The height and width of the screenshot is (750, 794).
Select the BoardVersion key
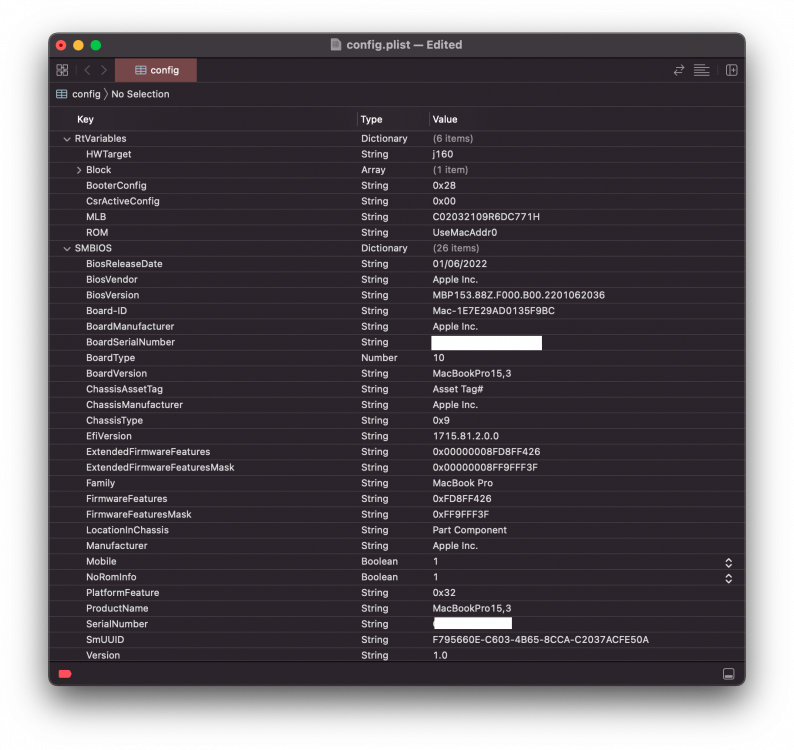pos(116,374)
